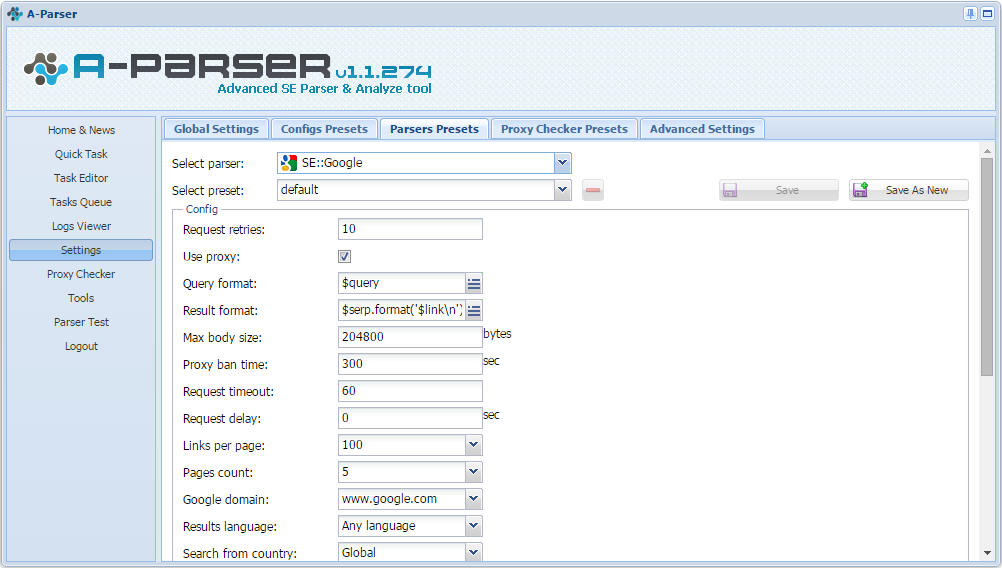Open the Advanced Settings tab
This screenshot has height=568, width=1002.
pos(702,129)
